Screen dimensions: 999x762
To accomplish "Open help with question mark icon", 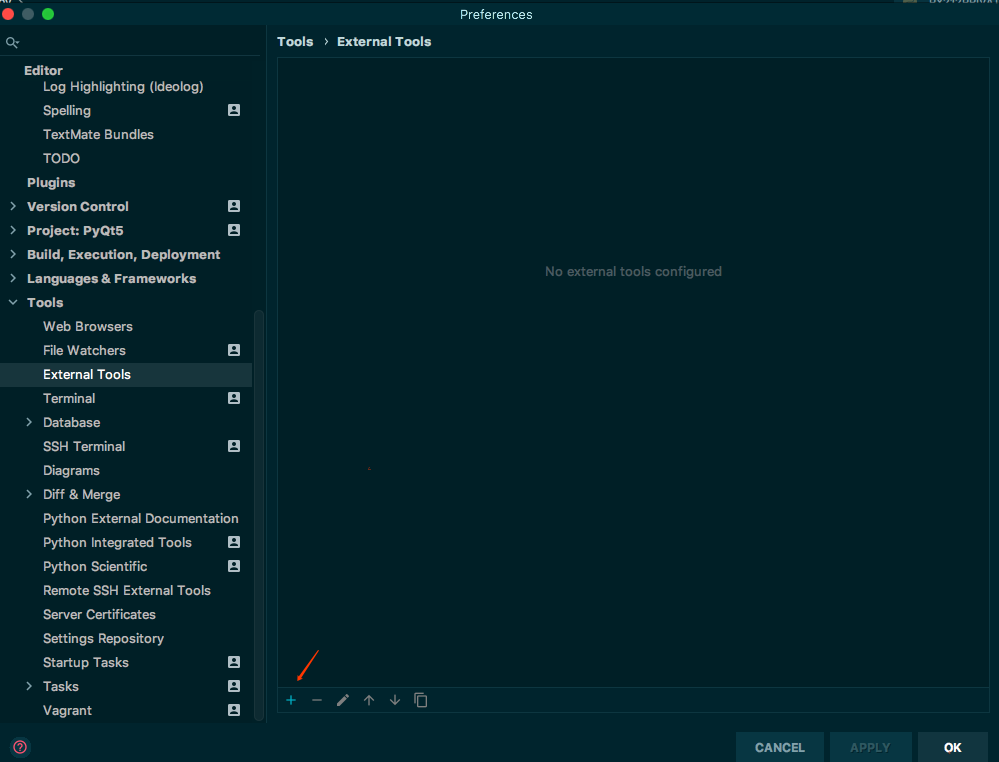I will (19, 747).
